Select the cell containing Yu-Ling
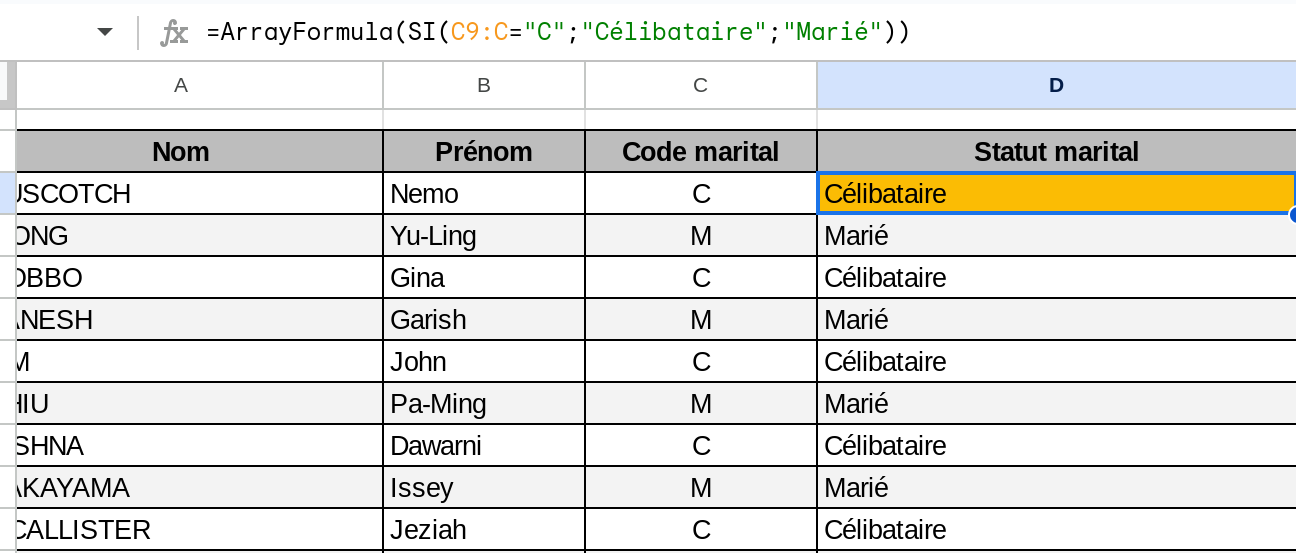Screen dimensions: 1296x553 pyautogui.click(x=484, y=236)
